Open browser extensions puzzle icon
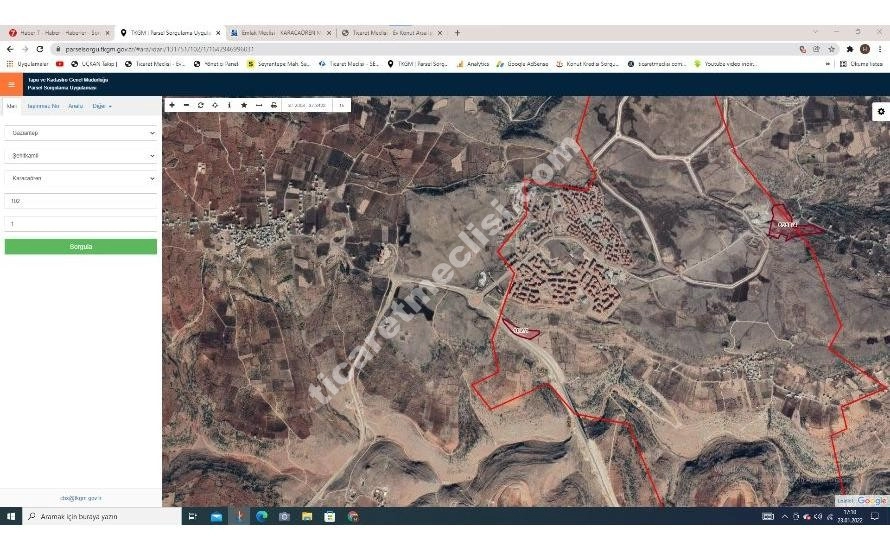The width and height of the screenshot is (890, 550). (850, 49)
